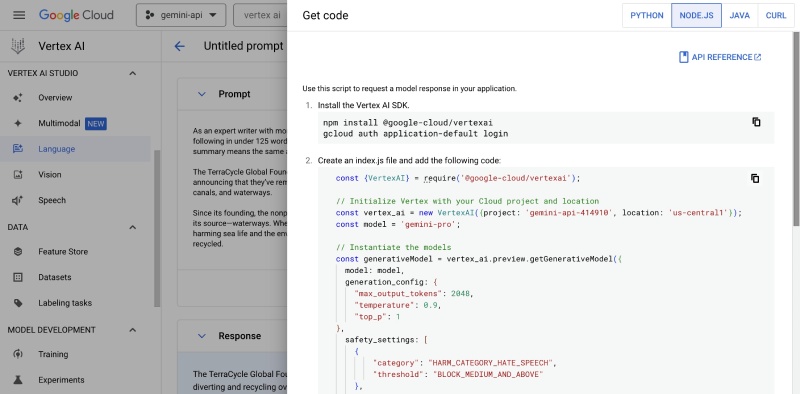The width and height of the screenshot is (800, 394).
Task: Click the Google Cloud logo
Action: (76, 15)
